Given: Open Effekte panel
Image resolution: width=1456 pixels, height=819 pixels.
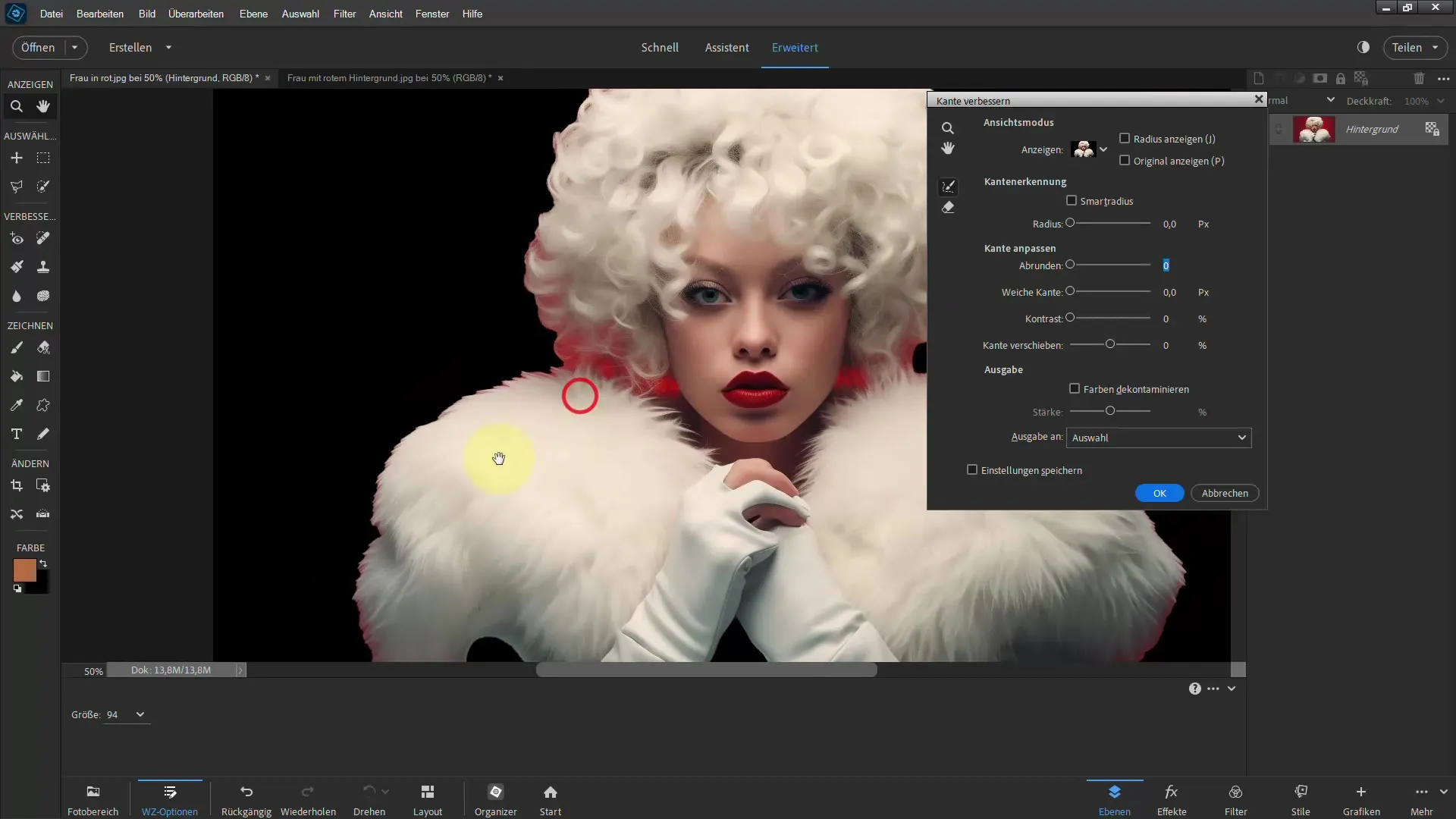Looking at the screenshot, I should click(1172, 800).
